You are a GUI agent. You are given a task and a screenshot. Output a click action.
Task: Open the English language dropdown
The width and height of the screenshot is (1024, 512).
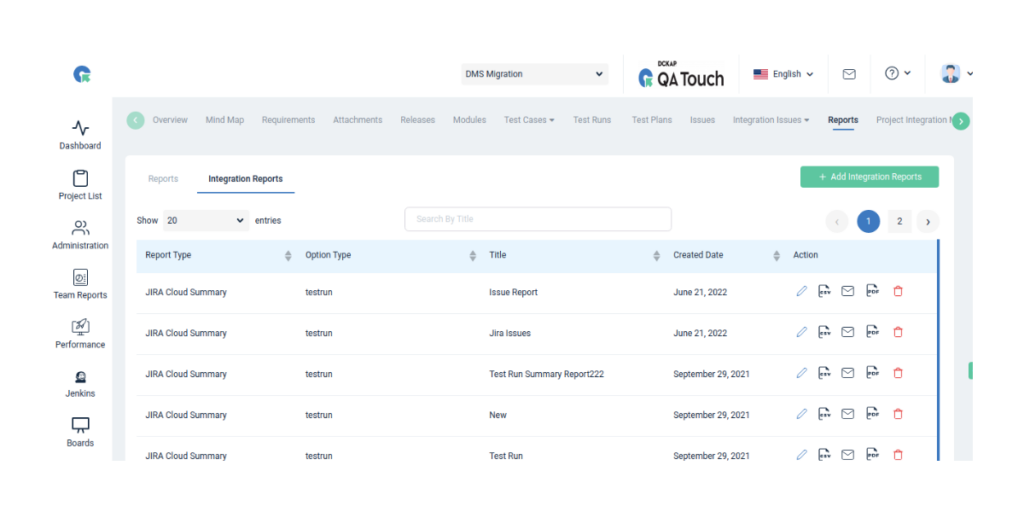pyautogui.click(x=783, y=74)
